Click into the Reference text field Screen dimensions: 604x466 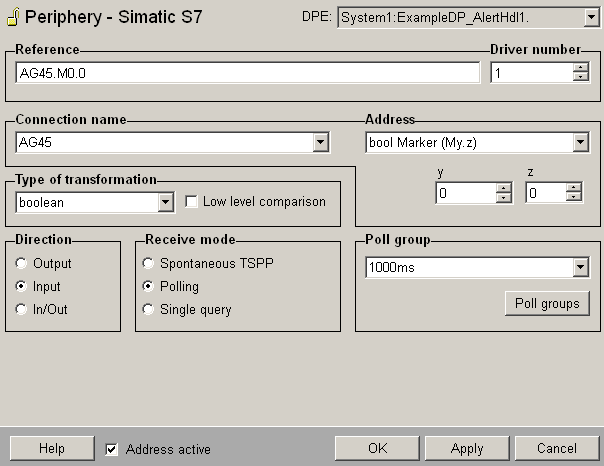click(x=248, y=73)
